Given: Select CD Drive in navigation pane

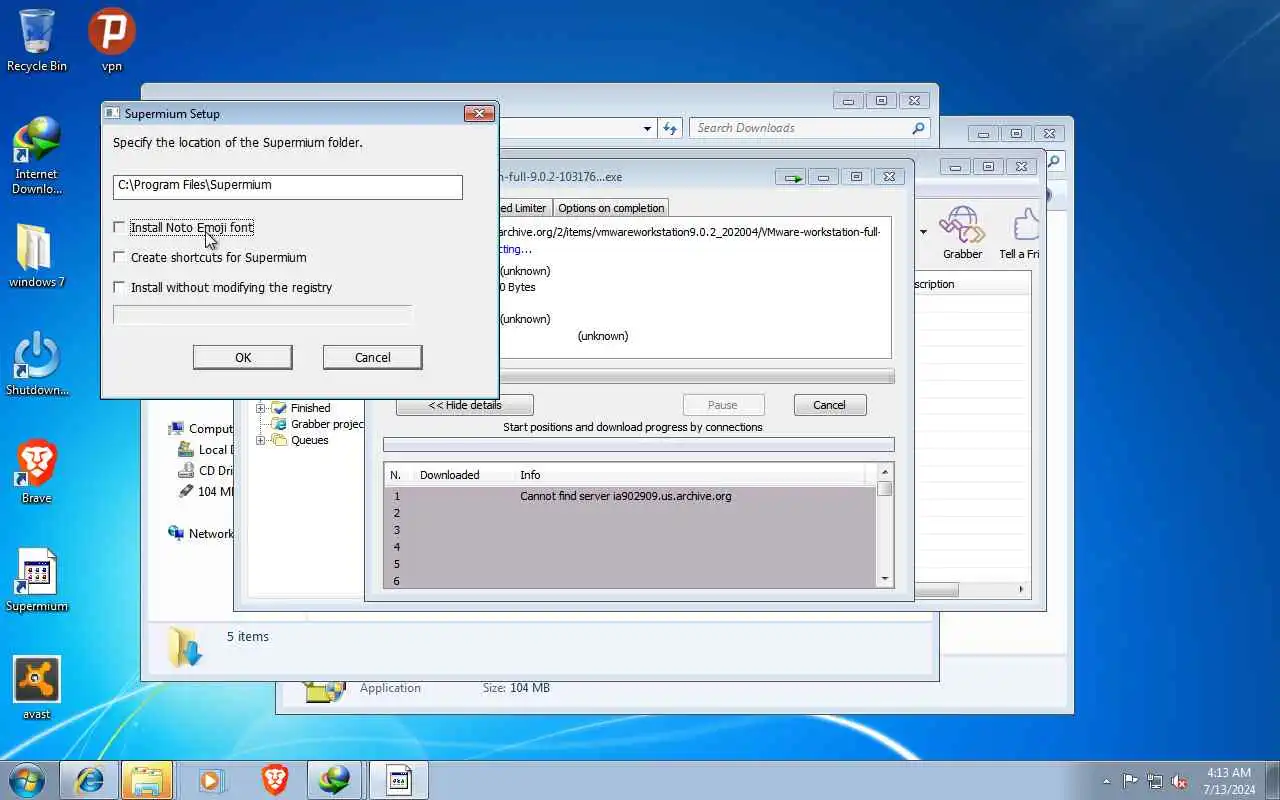Looking at the screenshot, I should (205, 471).
